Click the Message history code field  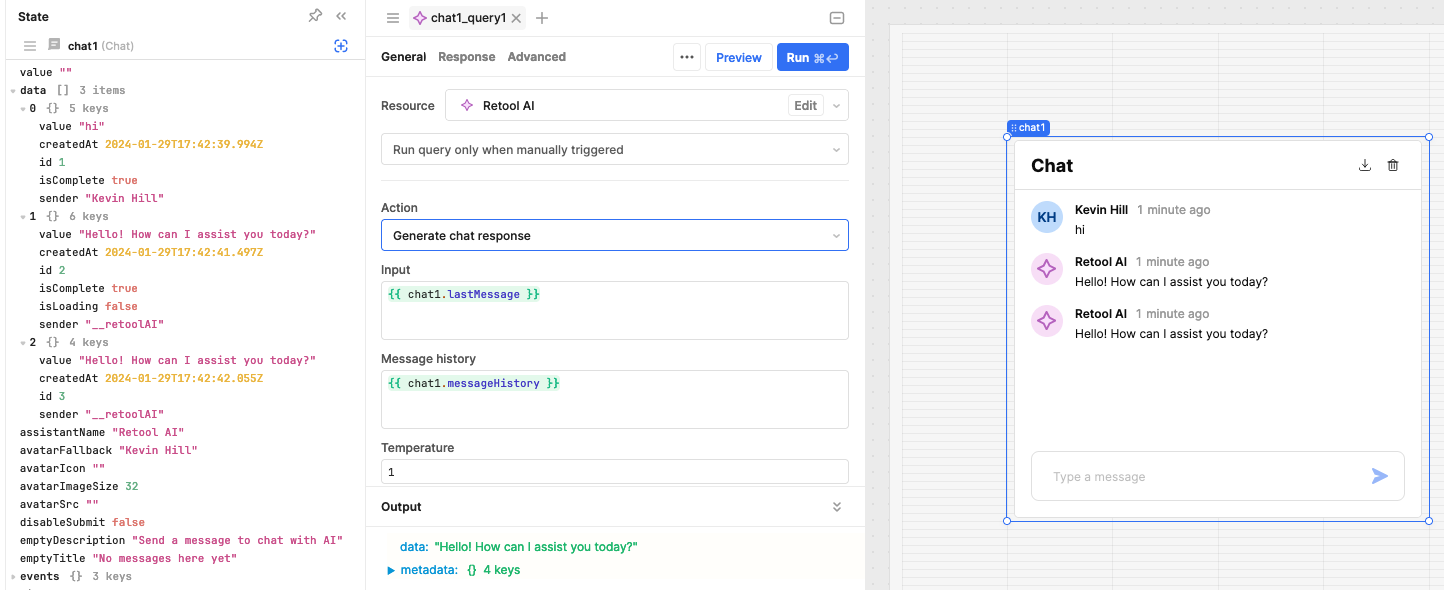tap(614, 400)
